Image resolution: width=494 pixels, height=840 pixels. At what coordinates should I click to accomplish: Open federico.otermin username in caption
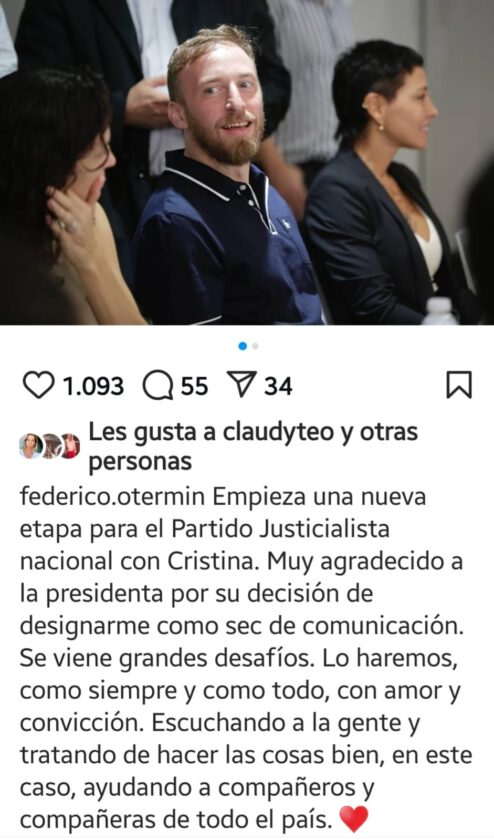113,497
